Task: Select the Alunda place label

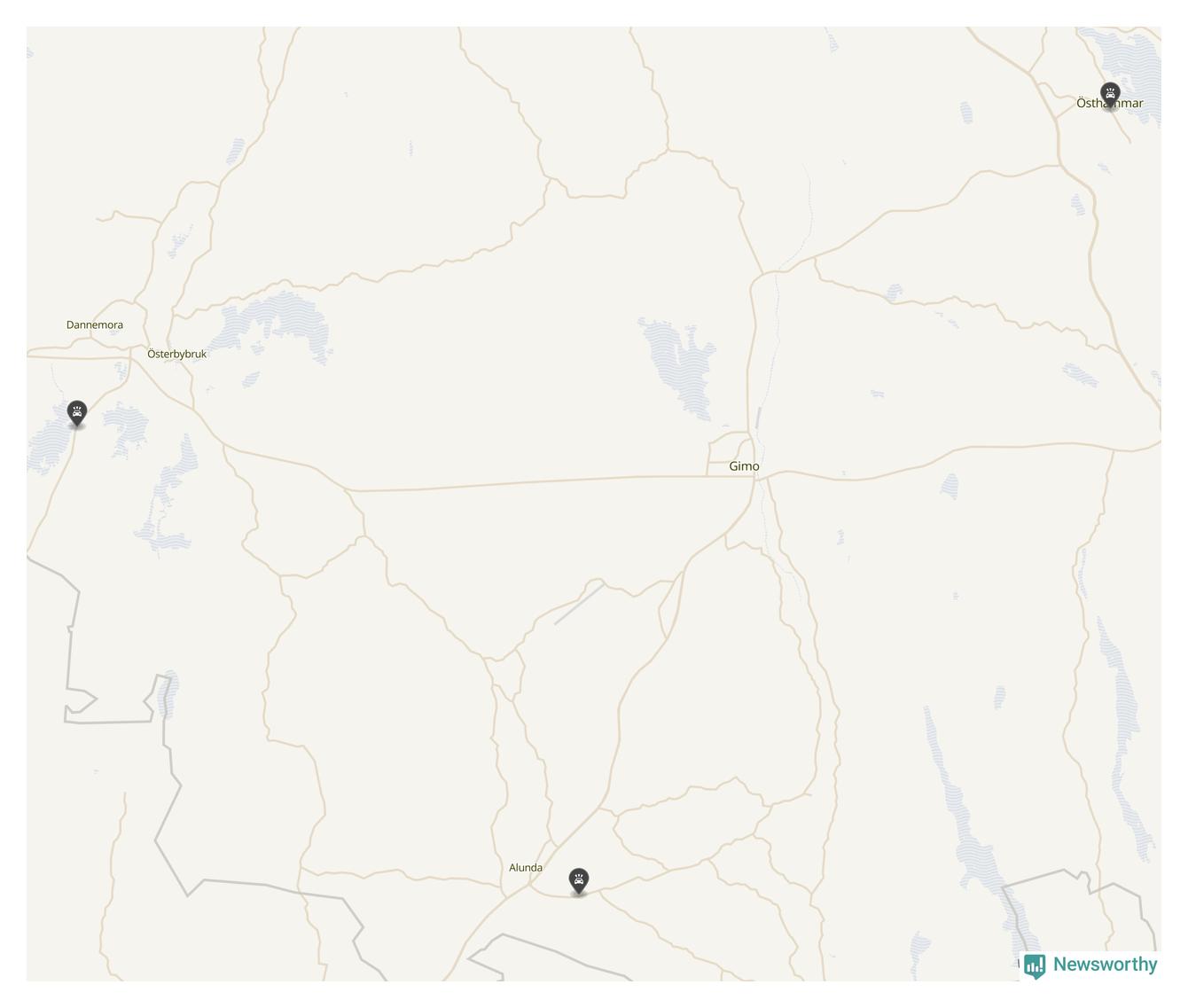Action: (526, 867)
